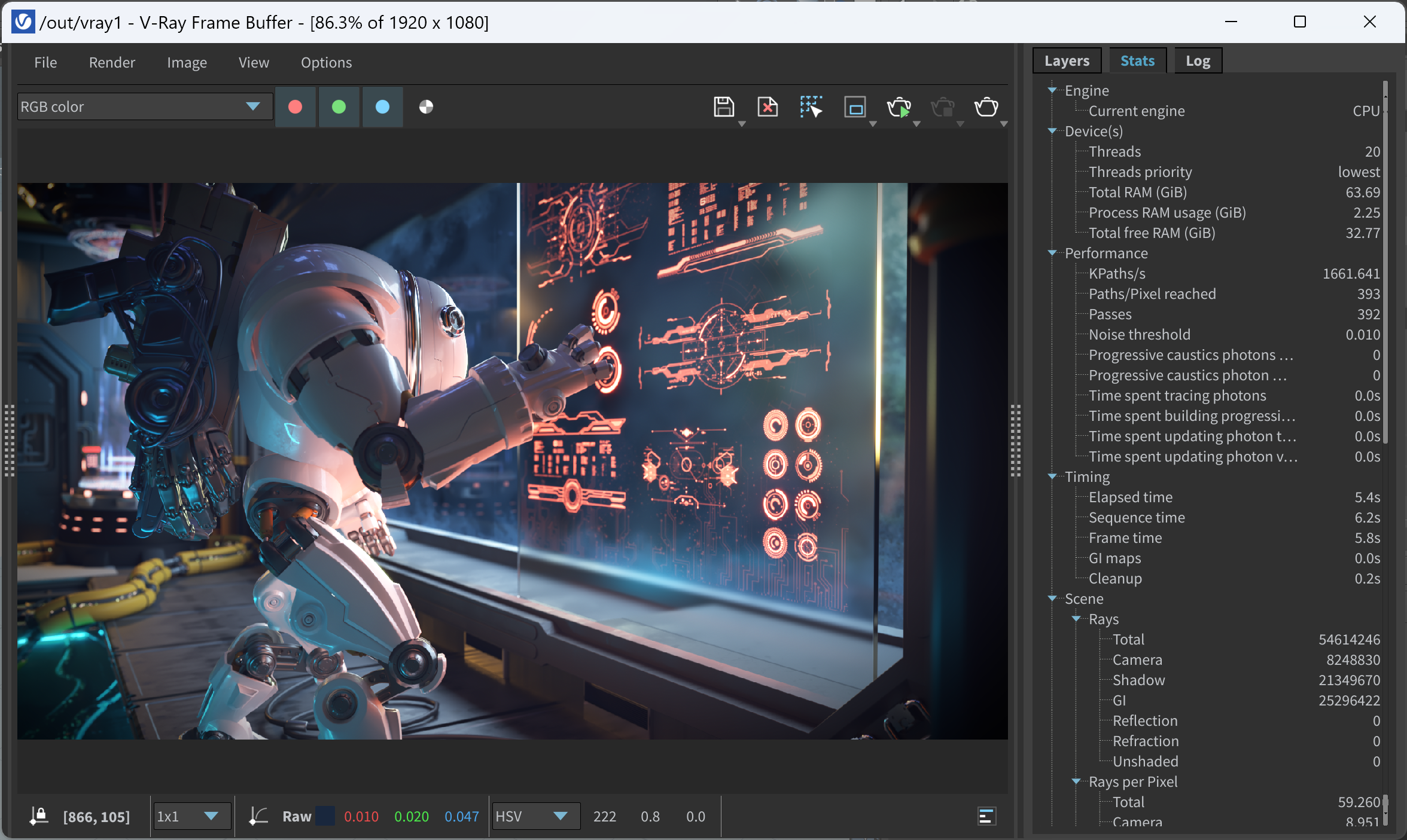Collapse the Device(s) section
The image size is (1407, 840).
[1052, 131]
